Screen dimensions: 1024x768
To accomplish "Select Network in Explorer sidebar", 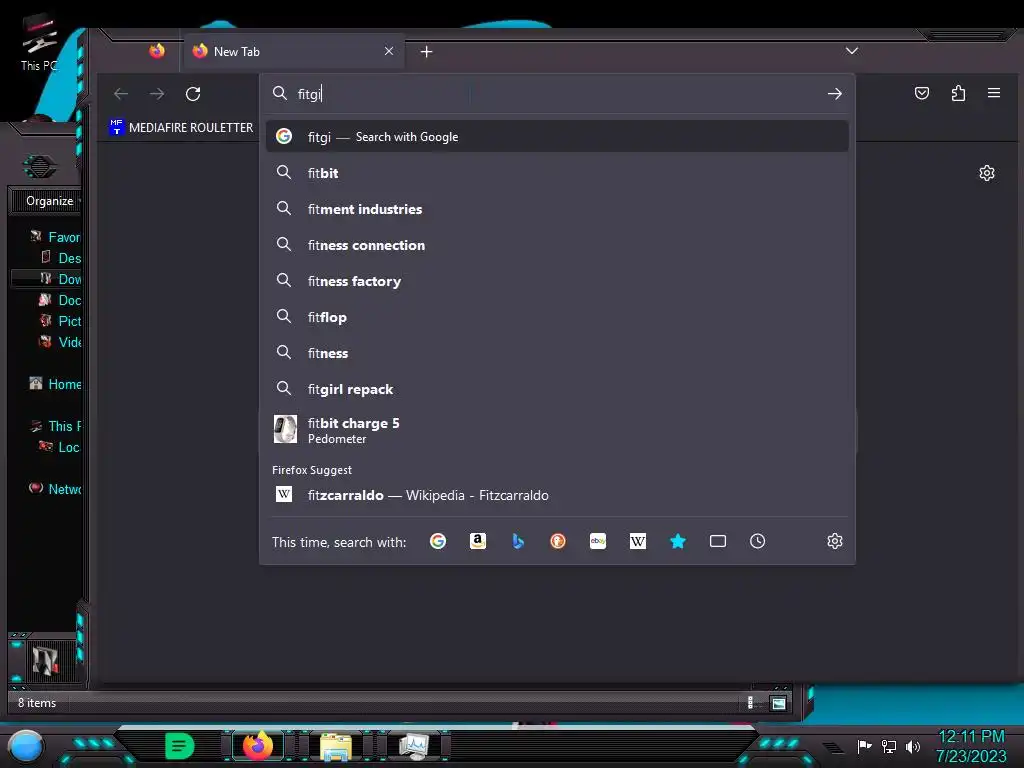I will click(56, 488).
